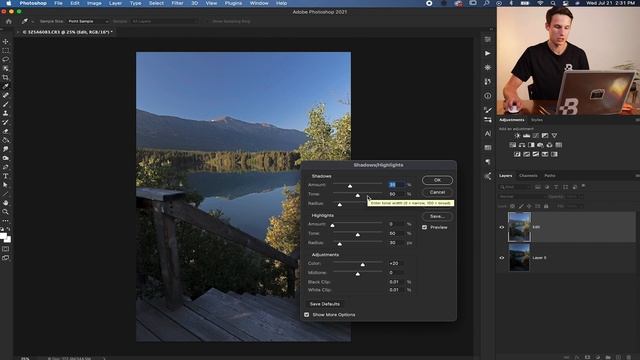The image size is (640, 360).
Task: Add a Brightness/Contrast adjustment
Action: point(517,136)
